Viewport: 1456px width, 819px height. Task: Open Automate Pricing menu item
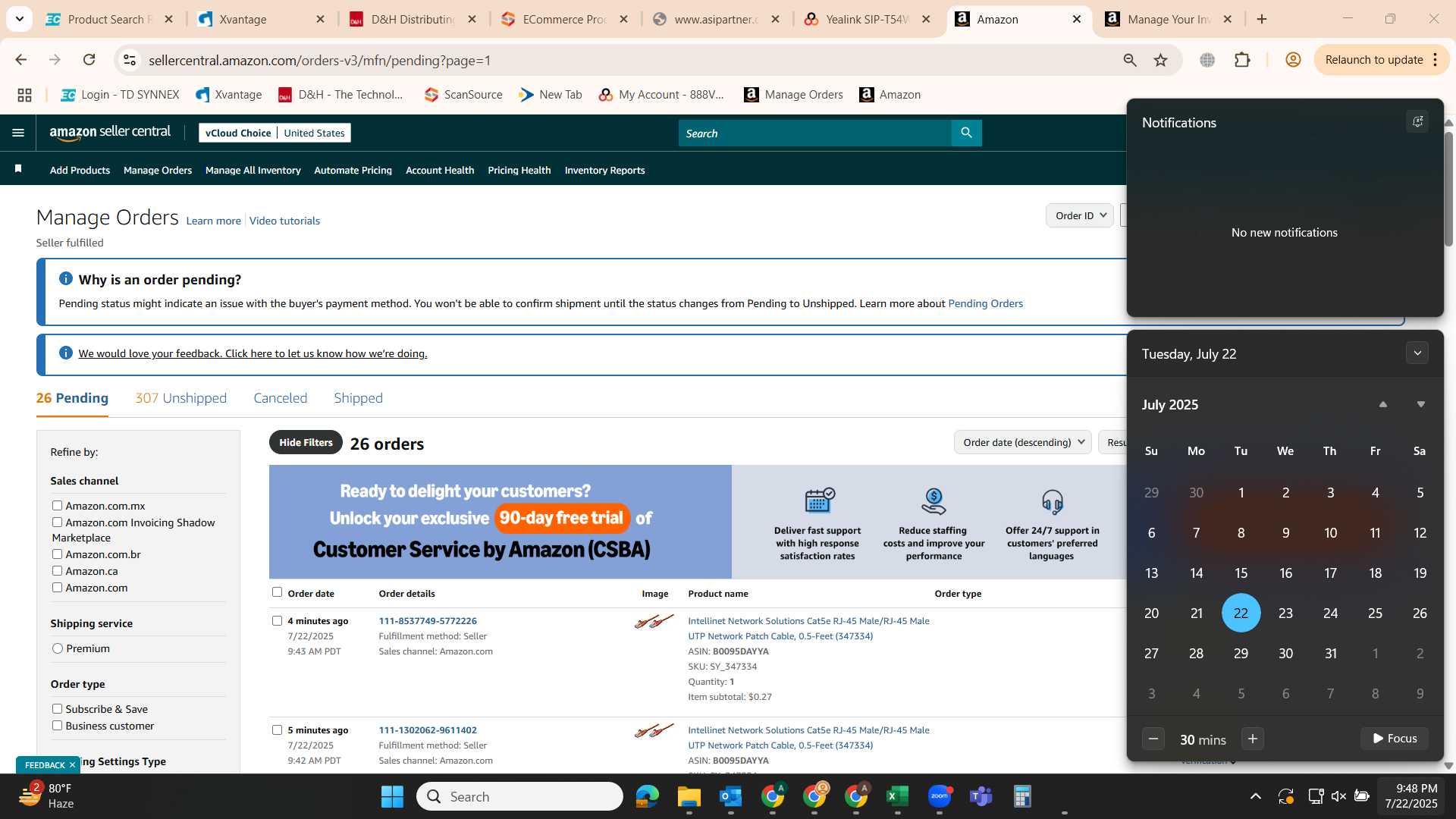click(353, 170)
